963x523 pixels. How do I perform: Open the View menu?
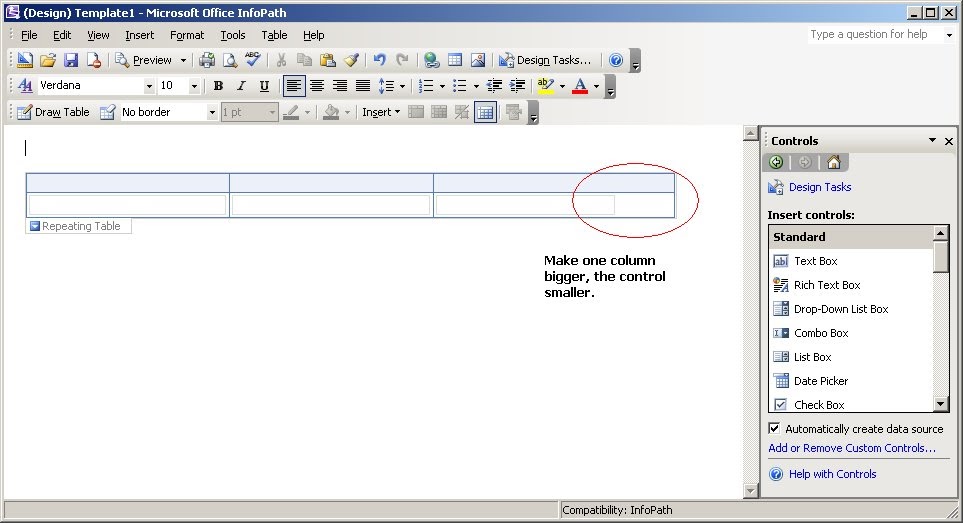pyautogui.click(x=98, y=35)
